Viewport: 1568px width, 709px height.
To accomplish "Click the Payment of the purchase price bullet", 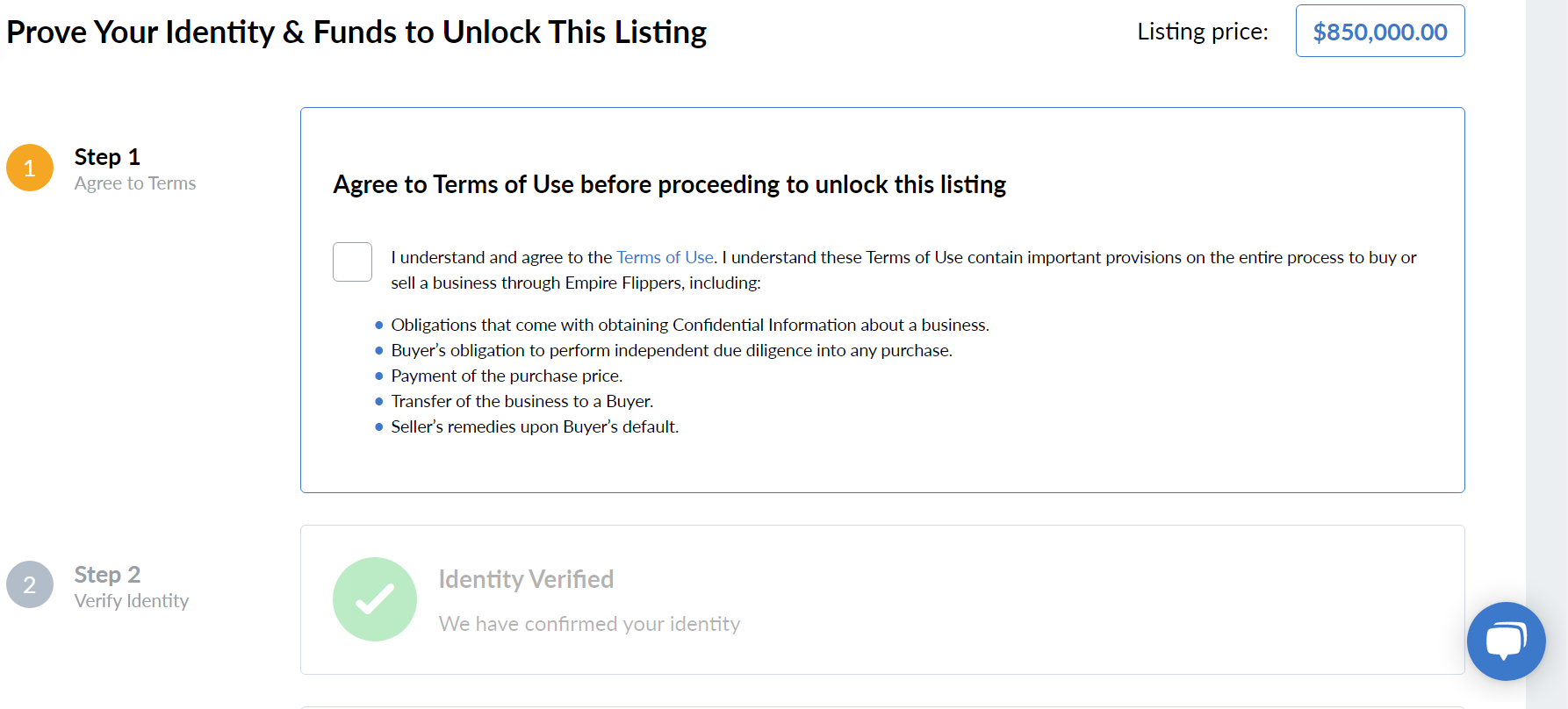I will (x=507, y=376).
